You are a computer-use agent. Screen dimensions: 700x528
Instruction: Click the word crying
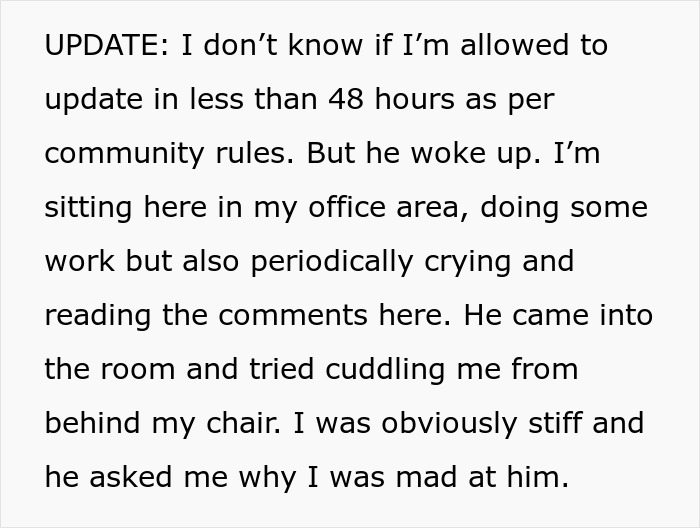pyautogui.click(x=467, y=262)
